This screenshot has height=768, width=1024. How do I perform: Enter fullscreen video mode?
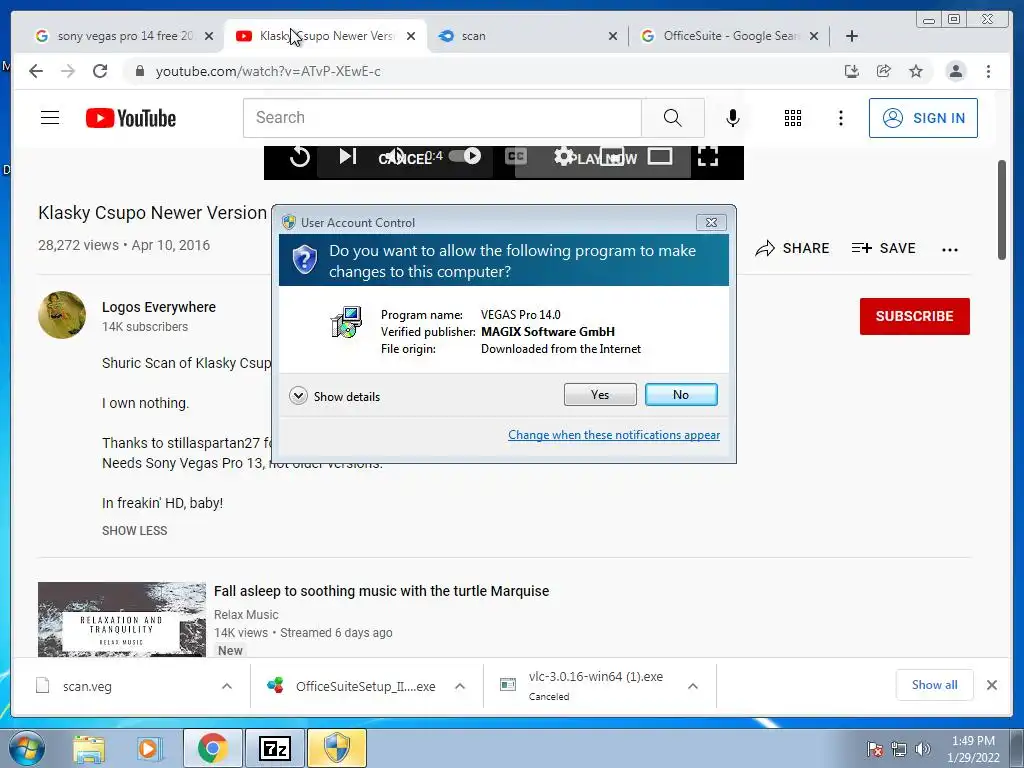click(708, 156)
